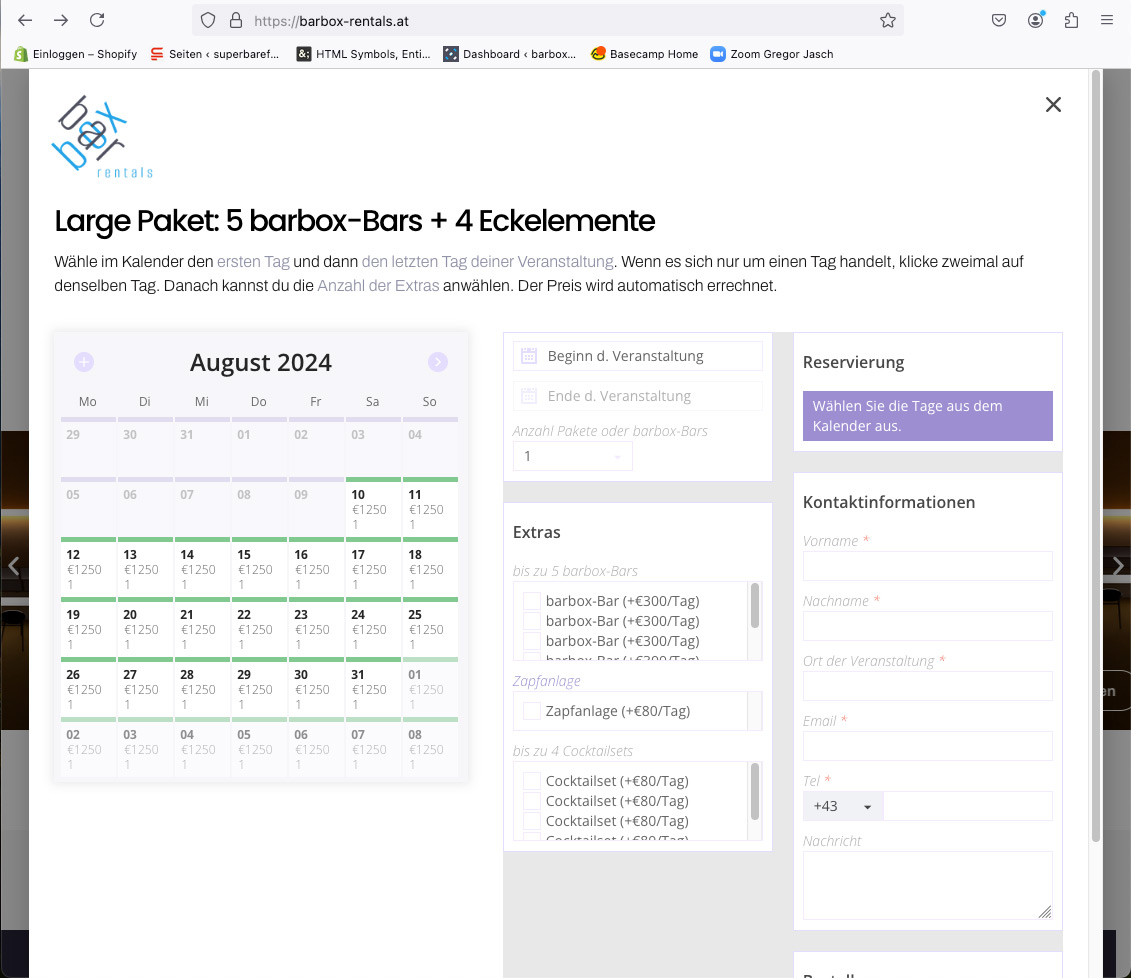Click calendar icon beside Ende d. Veranstaltung

point(529,396)
